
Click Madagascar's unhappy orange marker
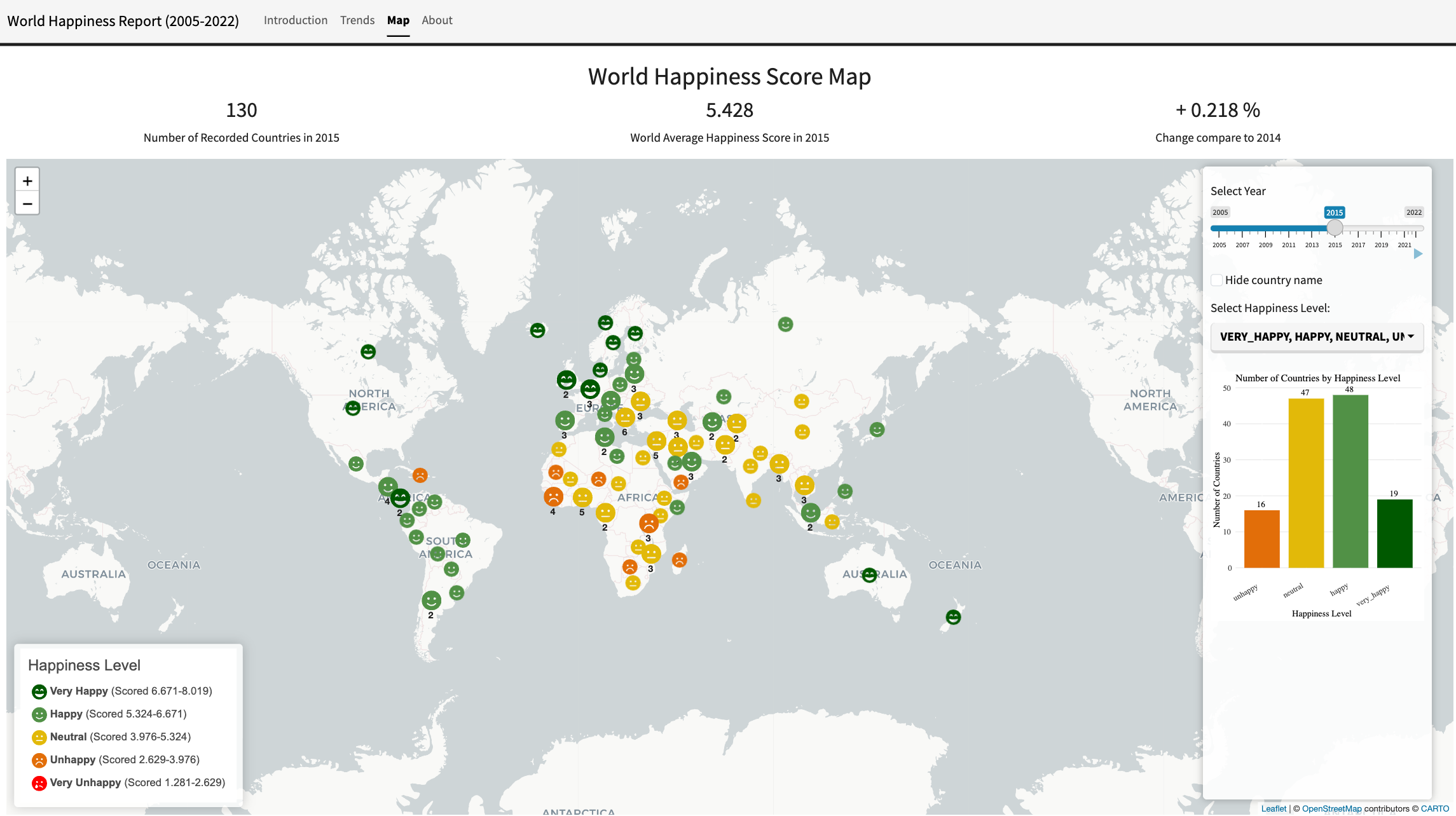tap(678, 561)
